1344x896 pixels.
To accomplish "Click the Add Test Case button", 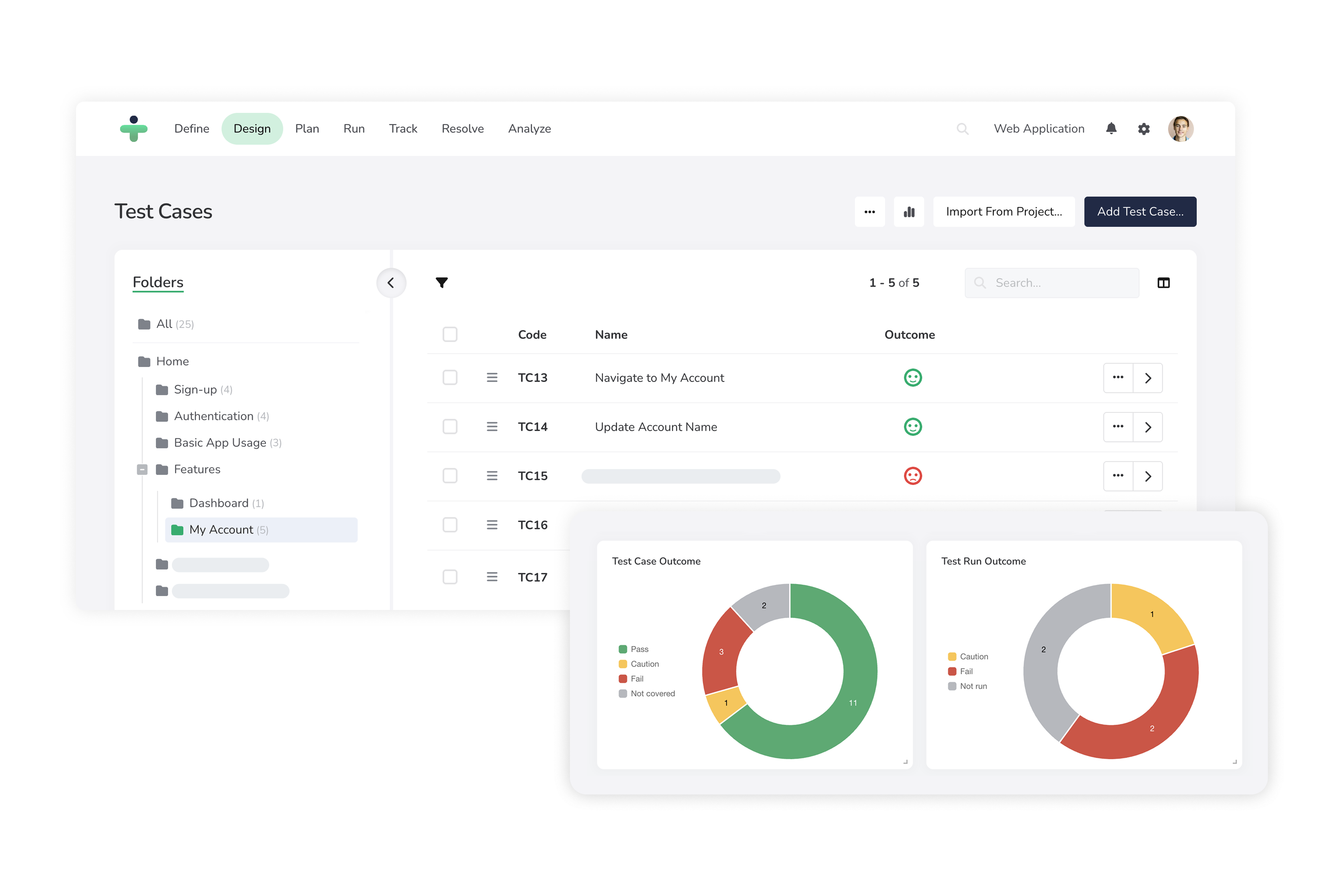I will pyautogui.click(x=1140, y=212).
